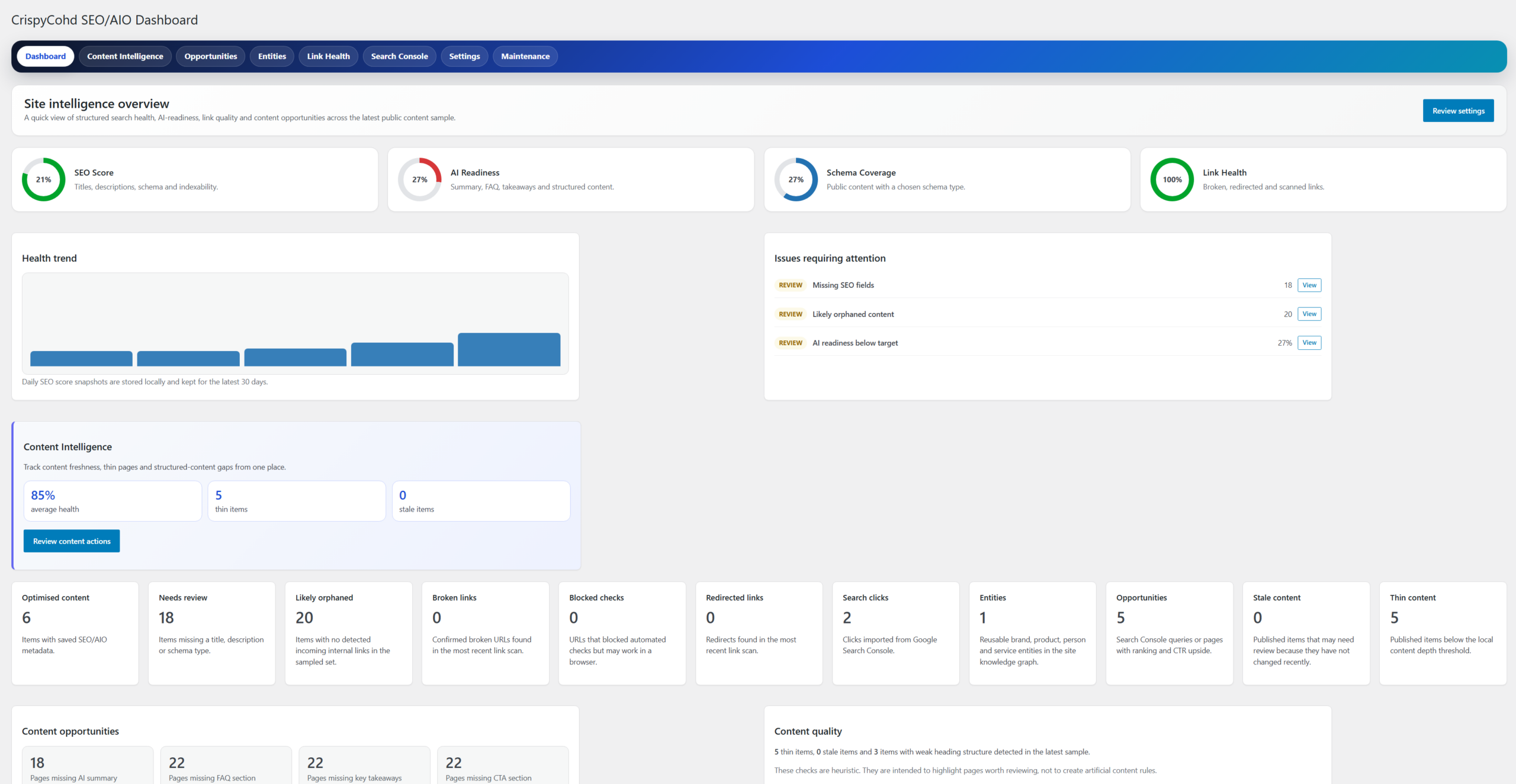1516x784 pixels.
Task: Click the Site intelligence overview heading
Action: point(97,104)
